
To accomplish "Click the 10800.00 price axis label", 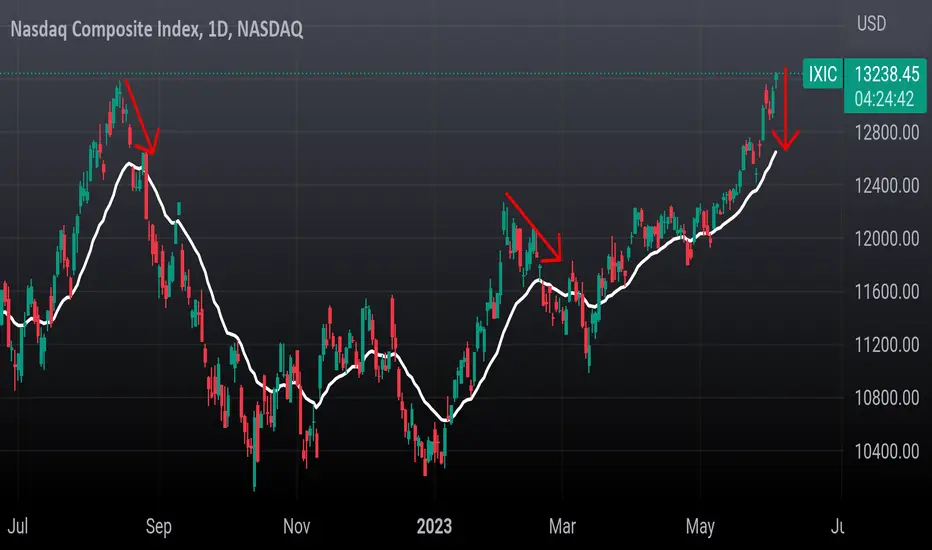I will (887, 398).
